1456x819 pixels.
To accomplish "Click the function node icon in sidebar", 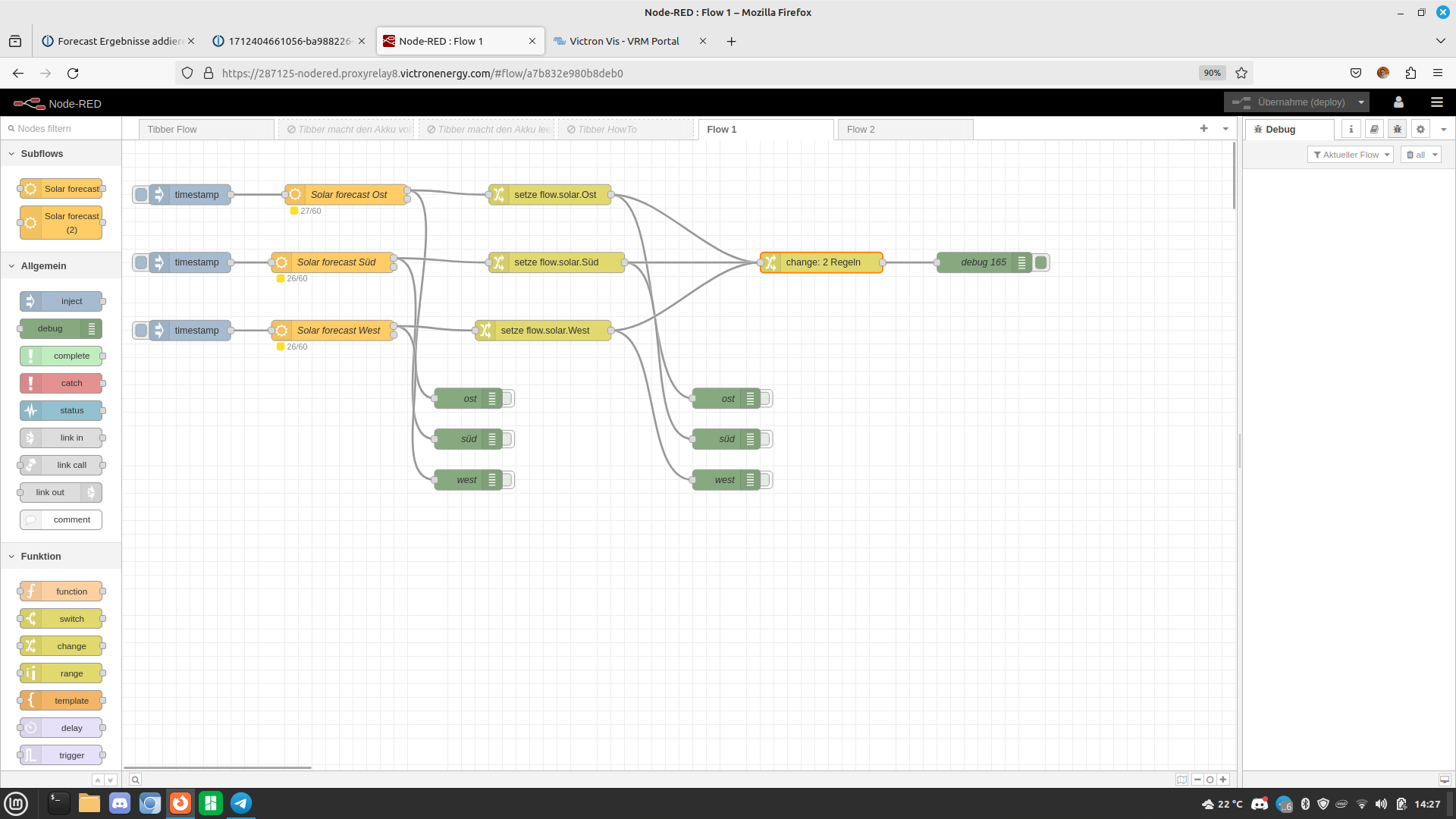I will point(30,591).
